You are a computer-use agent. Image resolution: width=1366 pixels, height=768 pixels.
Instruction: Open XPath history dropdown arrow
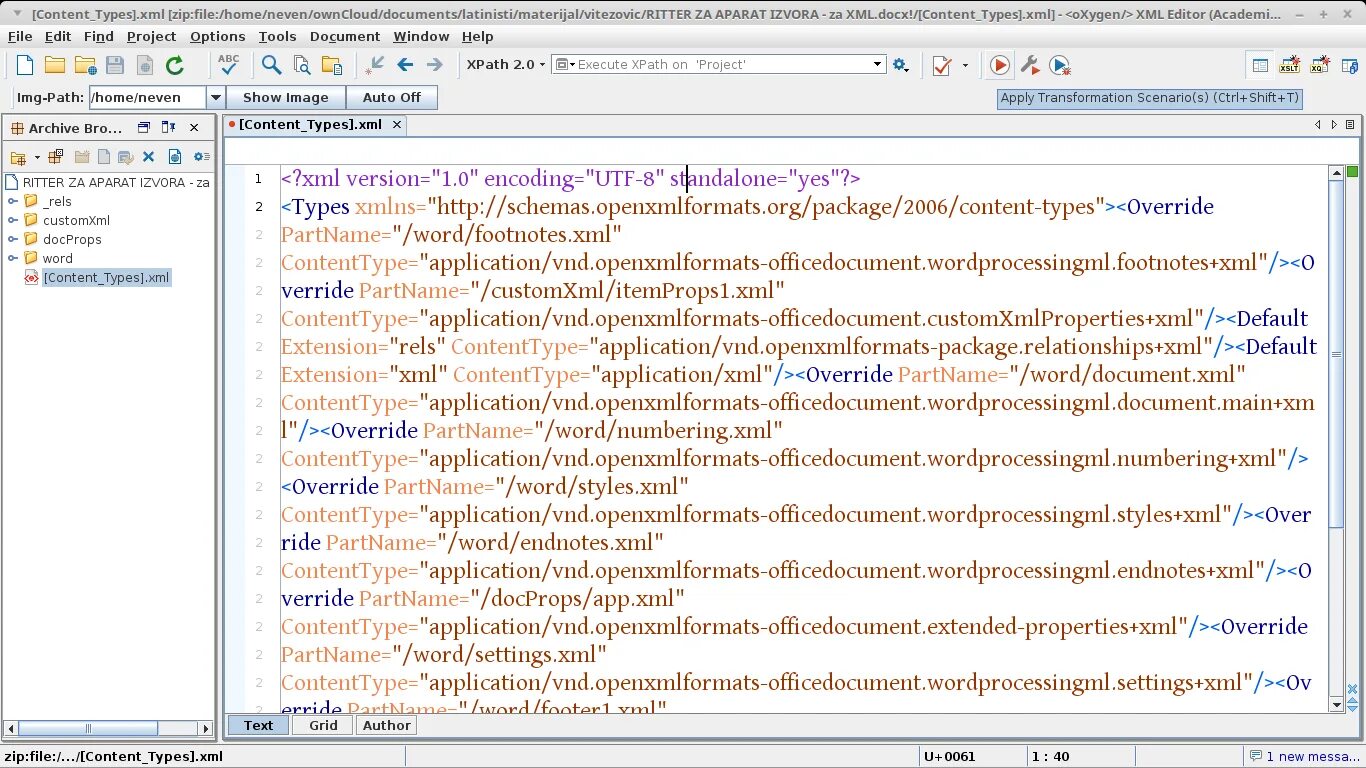pyautogui.click(x=877, y=65)
